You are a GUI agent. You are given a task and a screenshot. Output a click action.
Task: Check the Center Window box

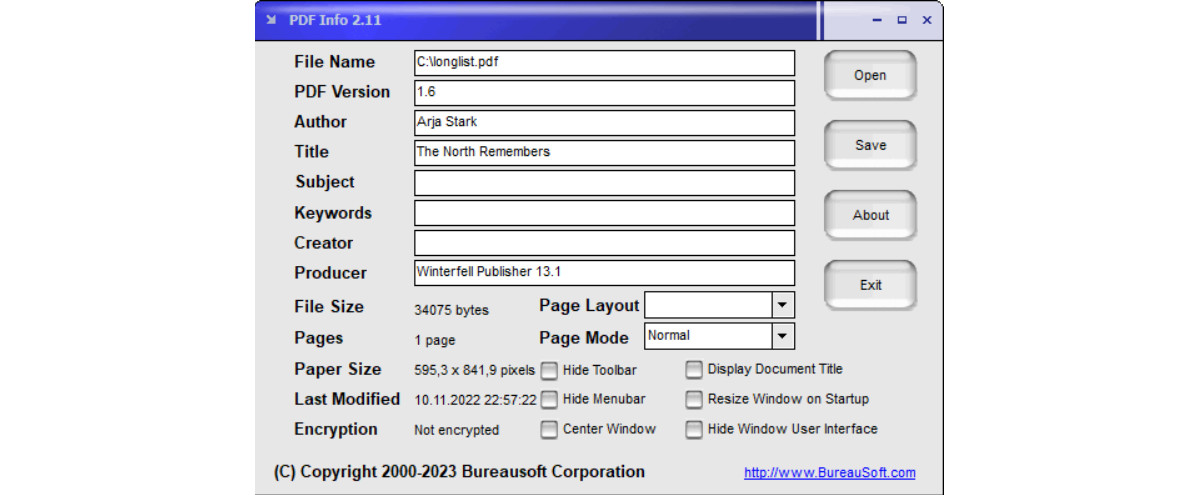(x=549, y=430)
